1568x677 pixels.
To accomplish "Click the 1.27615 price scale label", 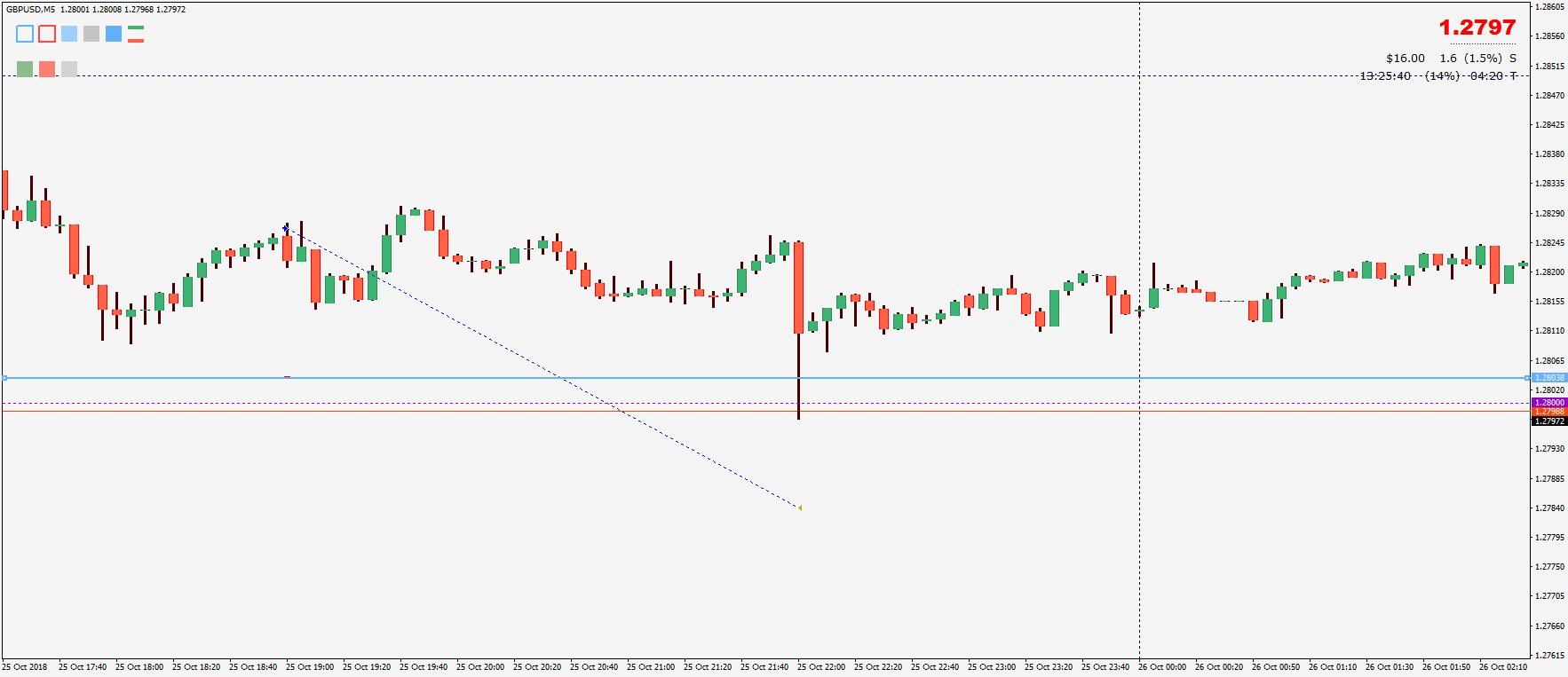I will pyautogui.click(x=1550, y=656).
